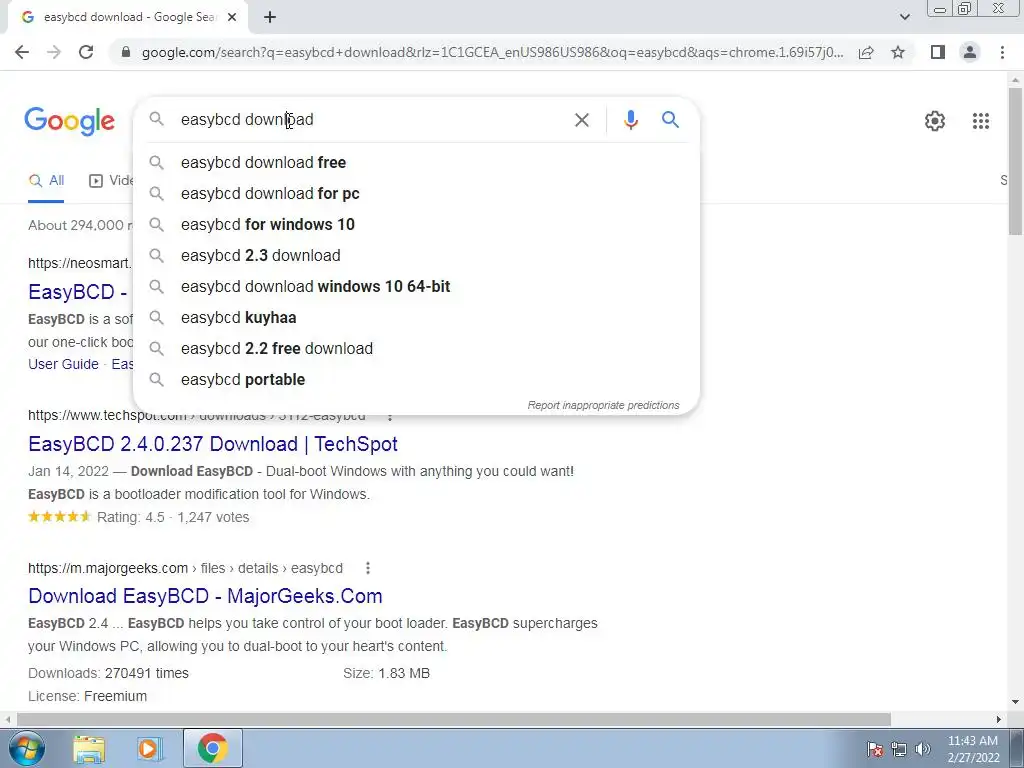
Task: Click 'Report inappropriate predictions' link
Action: 603,406
